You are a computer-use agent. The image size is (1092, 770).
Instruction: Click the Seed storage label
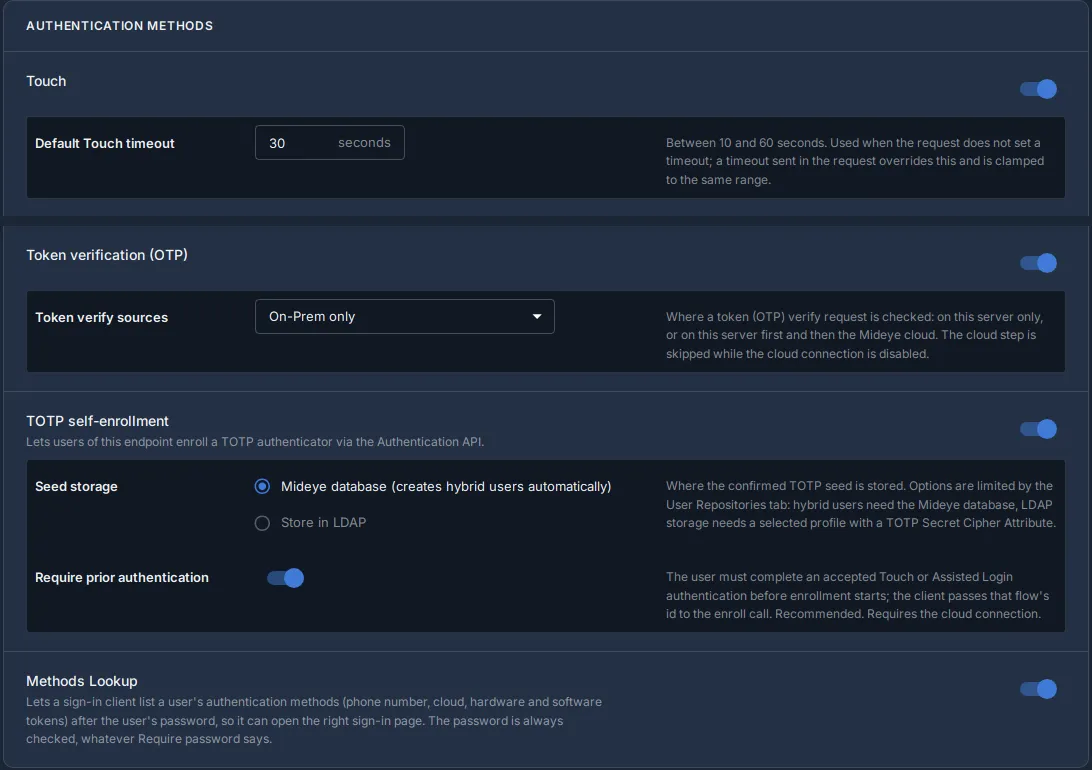[76, 487]
